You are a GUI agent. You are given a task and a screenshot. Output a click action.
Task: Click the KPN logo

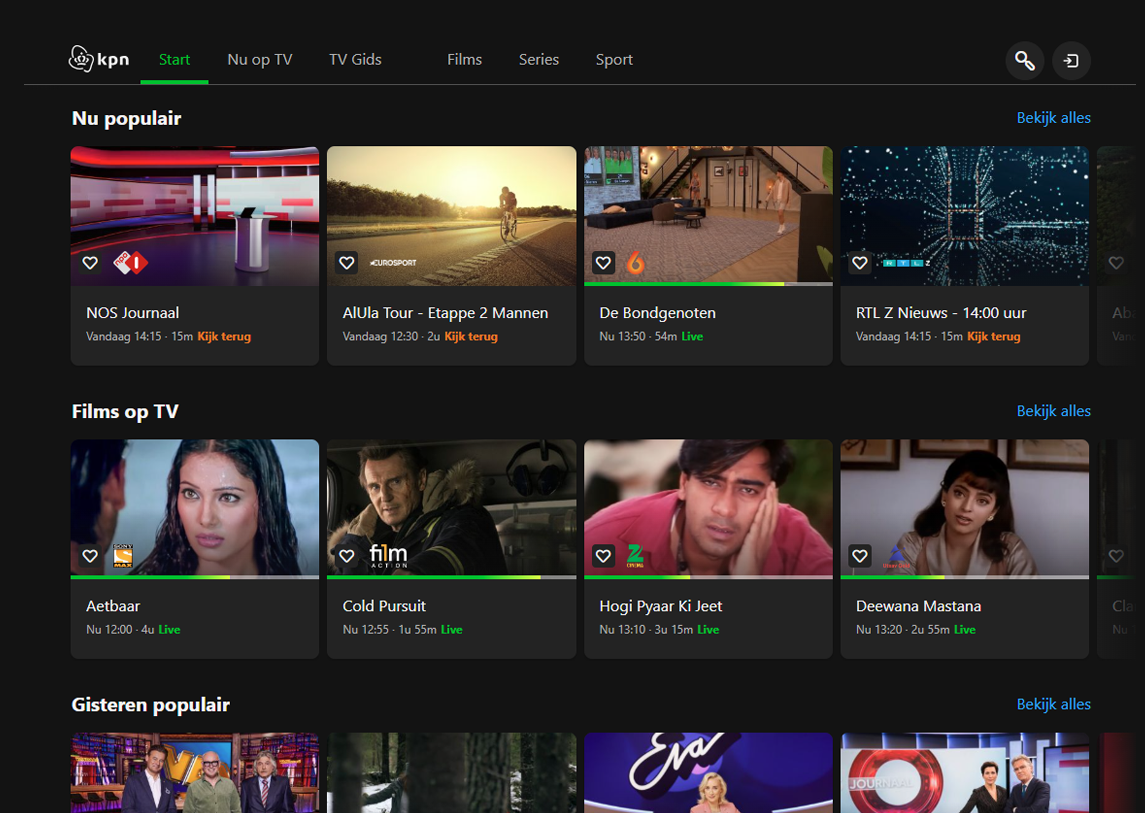point(97,59)
